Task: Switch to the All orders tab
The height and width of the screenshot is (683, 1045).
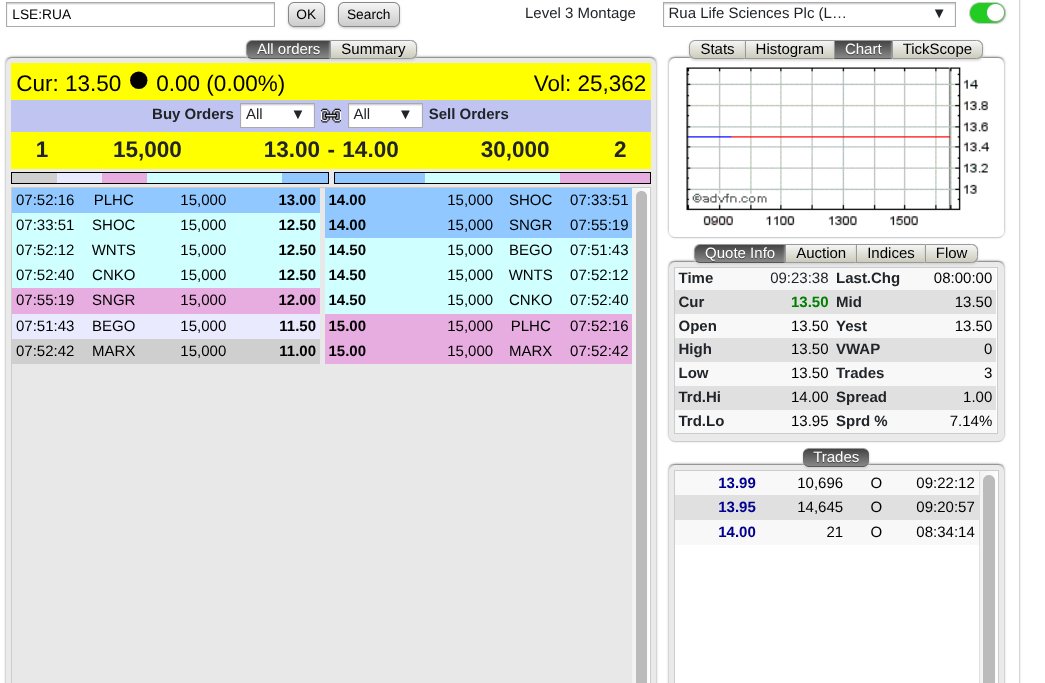Action: pos(289,49)
